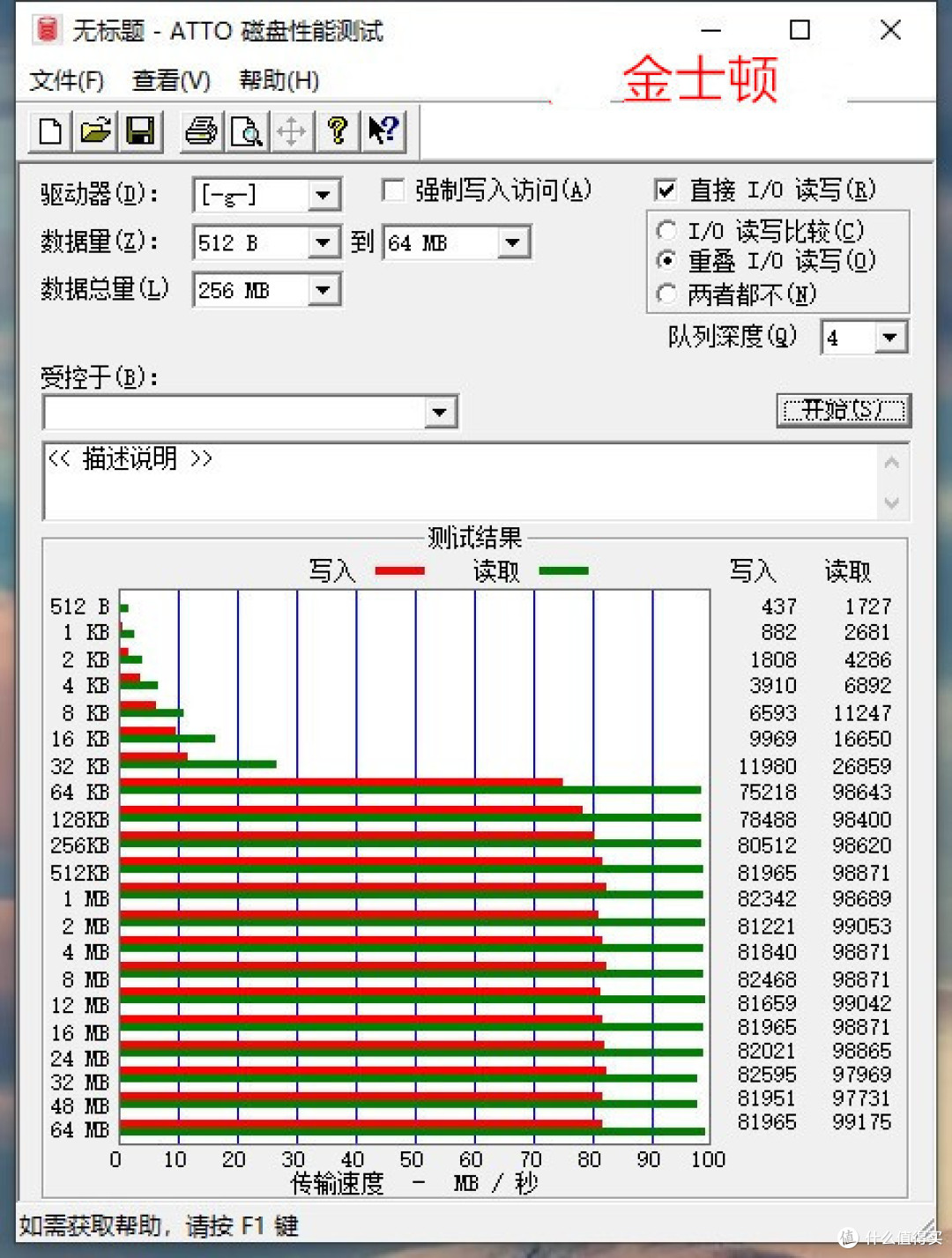Image resolution: width=952 pixels, height=1258 pixels.
Task: Toggle the 直接 I/O 读写 checkbox
Action: (666, 190)
